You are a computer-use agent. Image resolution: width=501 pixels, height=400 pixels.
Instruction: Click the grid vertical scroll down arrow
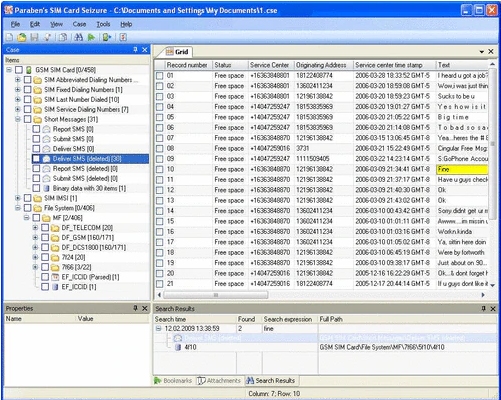point(493,285)
